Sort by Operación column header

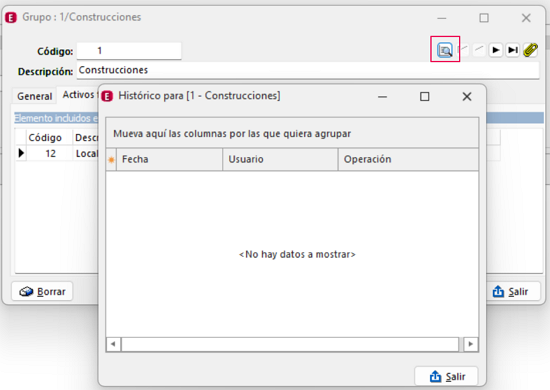click(408, 159)
